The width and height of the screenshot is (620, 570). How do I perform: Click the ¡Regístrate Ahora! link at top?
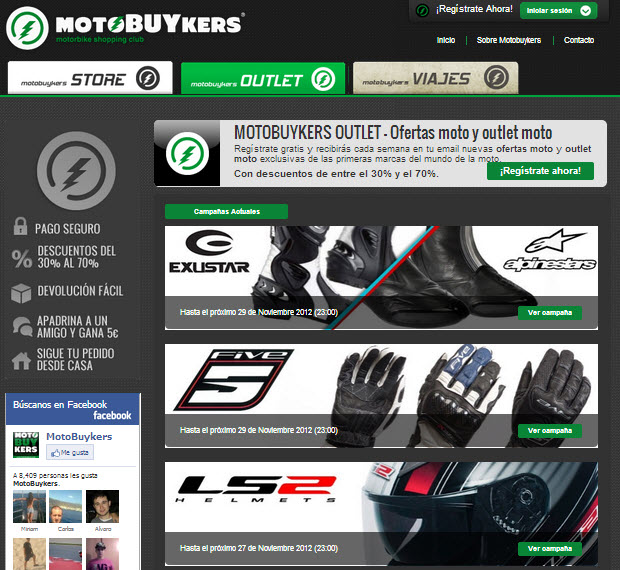point(474,9)
